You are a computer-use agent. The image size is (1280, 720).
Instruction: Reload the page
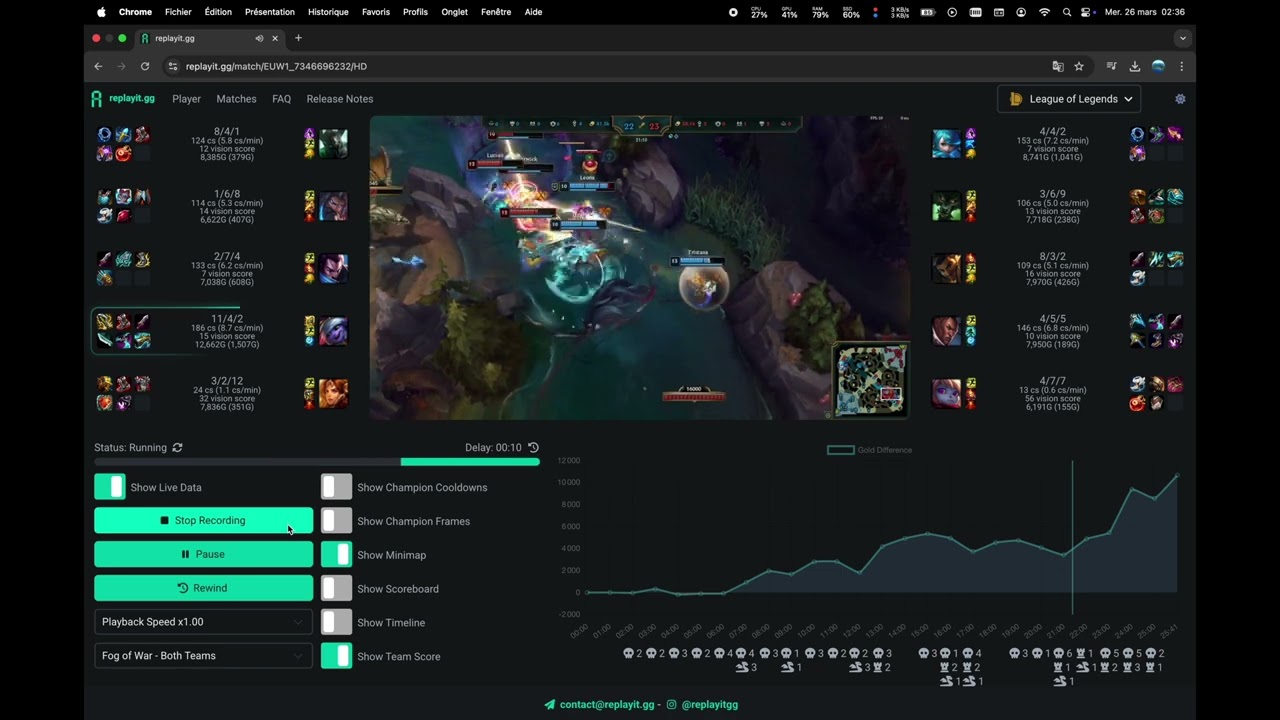(x=145, y=66)
